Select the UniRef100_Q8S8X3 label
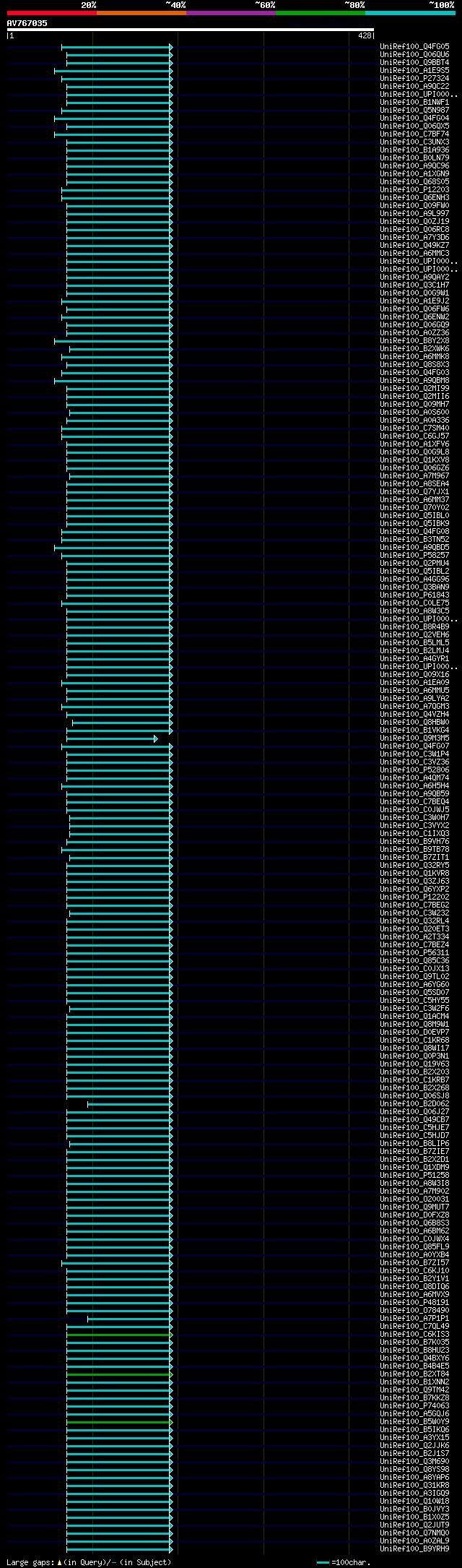The width and height of the screenshot is (462, 1568). [414, 364]
